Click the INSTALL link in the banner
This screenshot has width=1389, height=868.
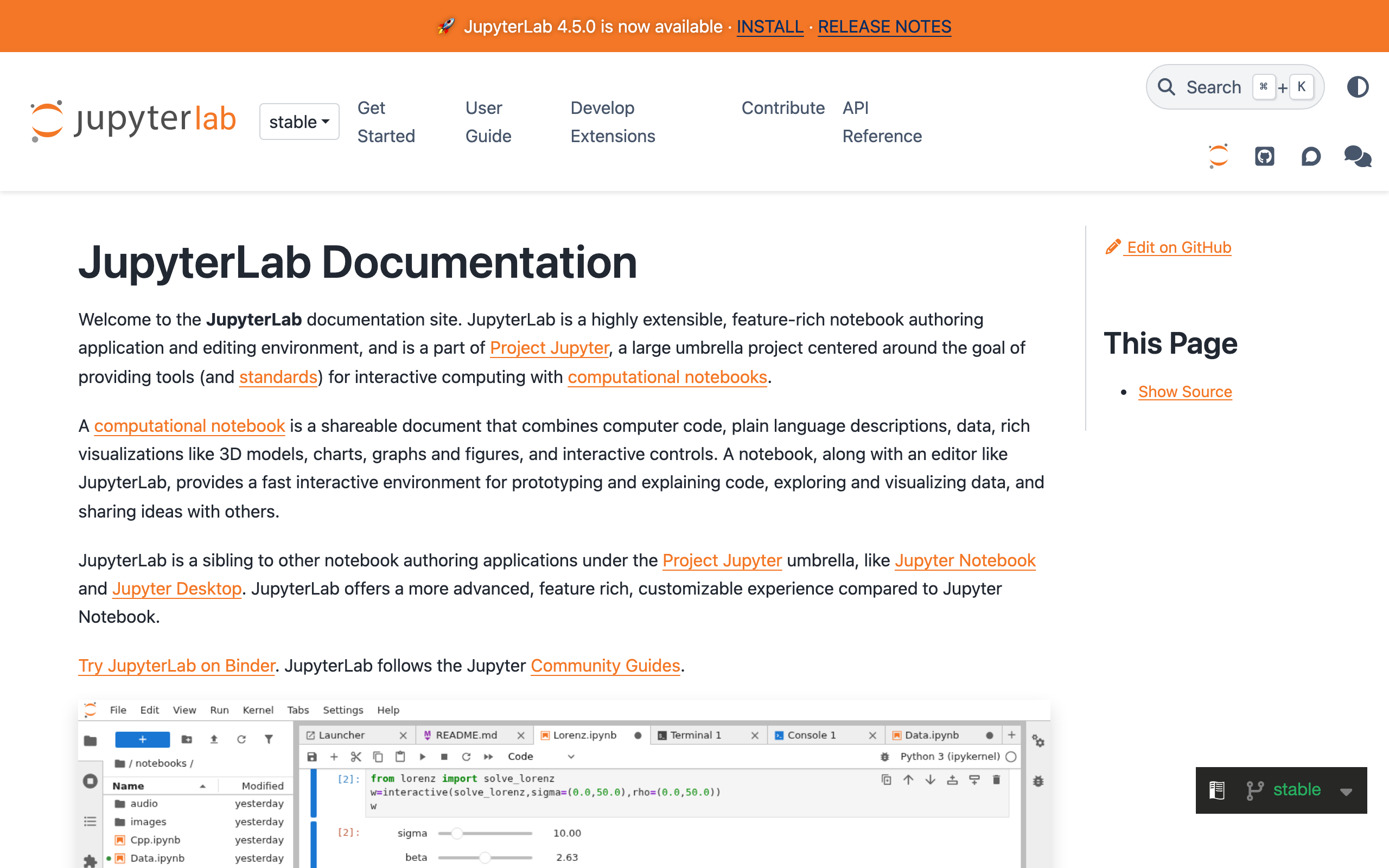click(x=770, y=27)
